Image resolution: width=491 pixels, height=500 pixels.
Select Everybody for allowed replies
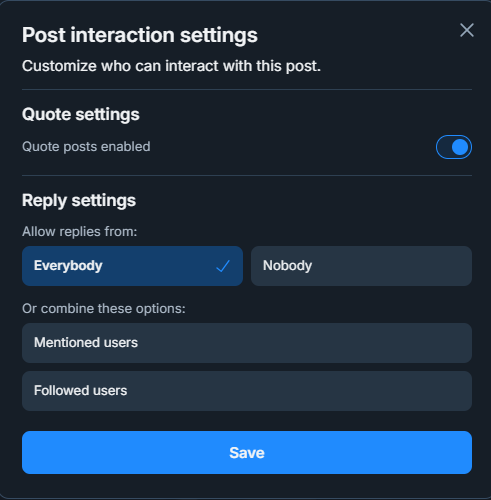click(132, 266)
